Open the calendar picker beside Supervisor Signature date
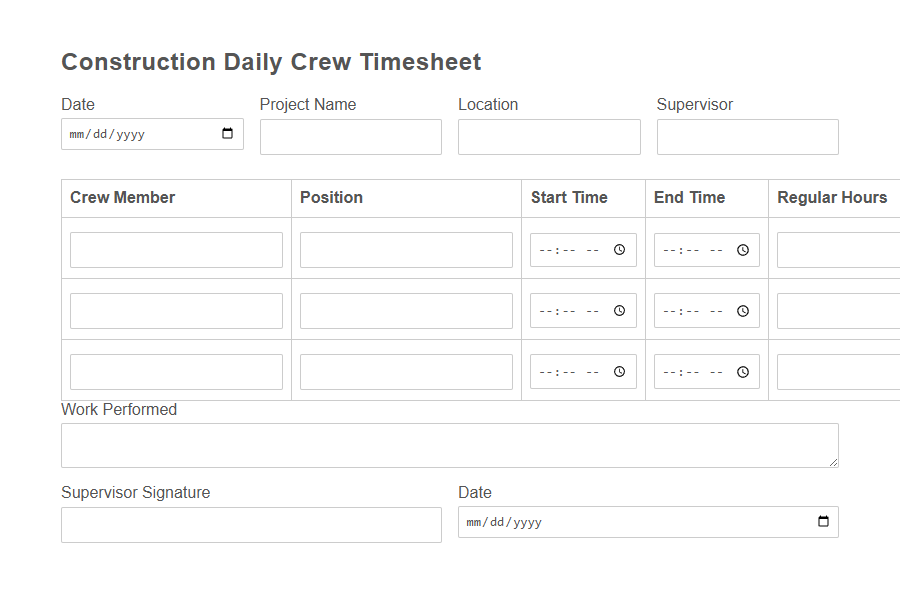The image size is (900, 607). coord(822,521)
